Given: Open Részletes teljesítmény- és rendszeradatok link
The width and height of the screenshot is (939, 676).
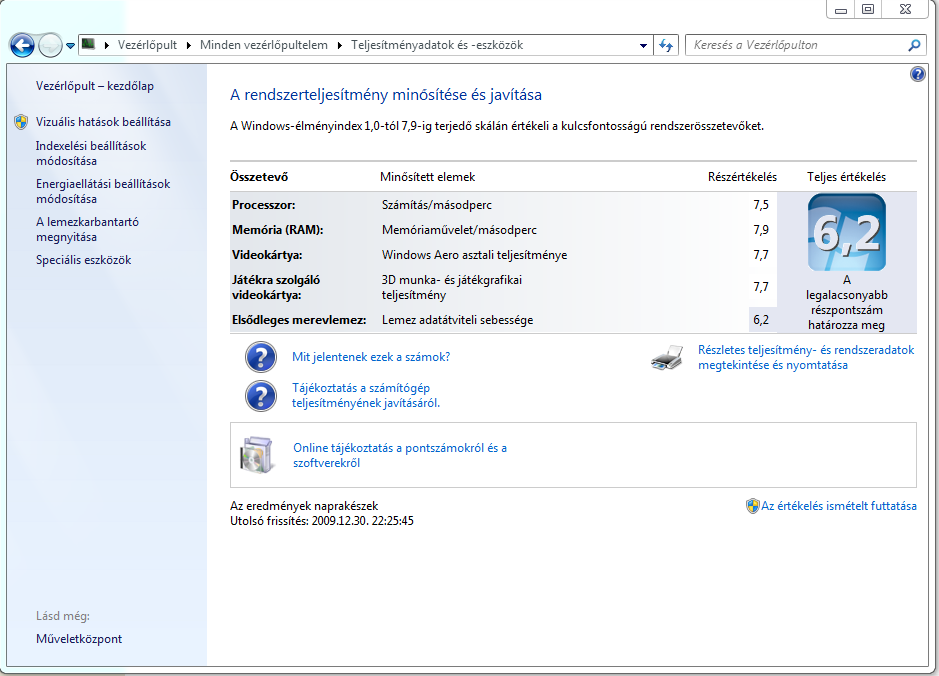Looking at the screenshot, I should [806, 357].
